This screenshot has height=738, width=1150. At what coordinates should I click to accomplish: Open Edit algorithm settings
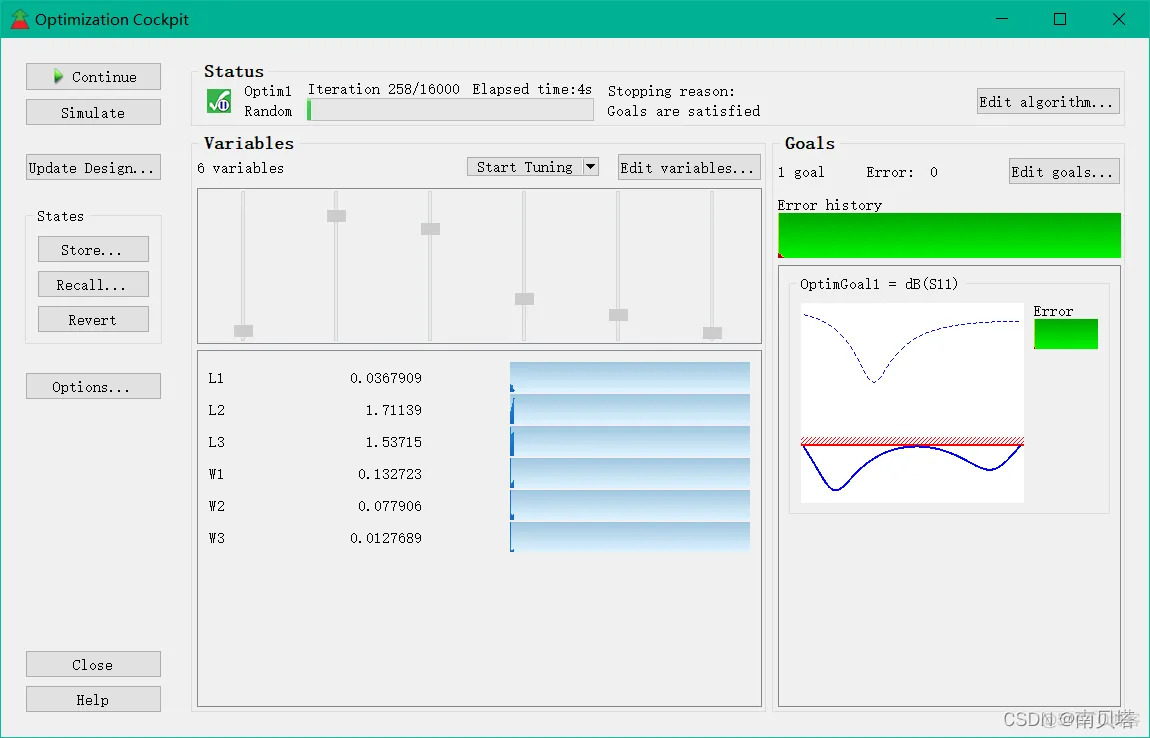pyautogui.click(x=1048, y=101)
